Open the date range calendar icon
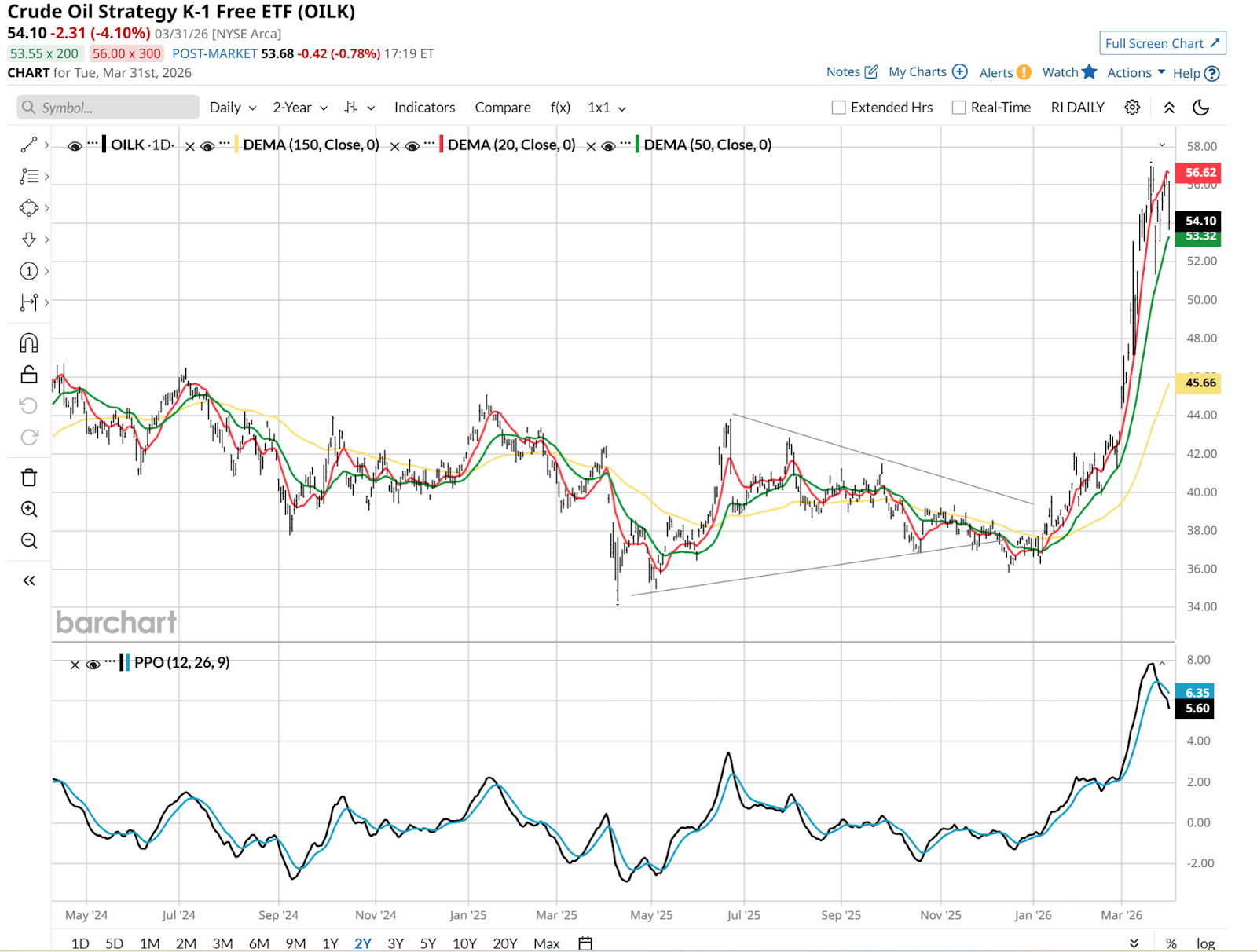 tap(585, 943)
